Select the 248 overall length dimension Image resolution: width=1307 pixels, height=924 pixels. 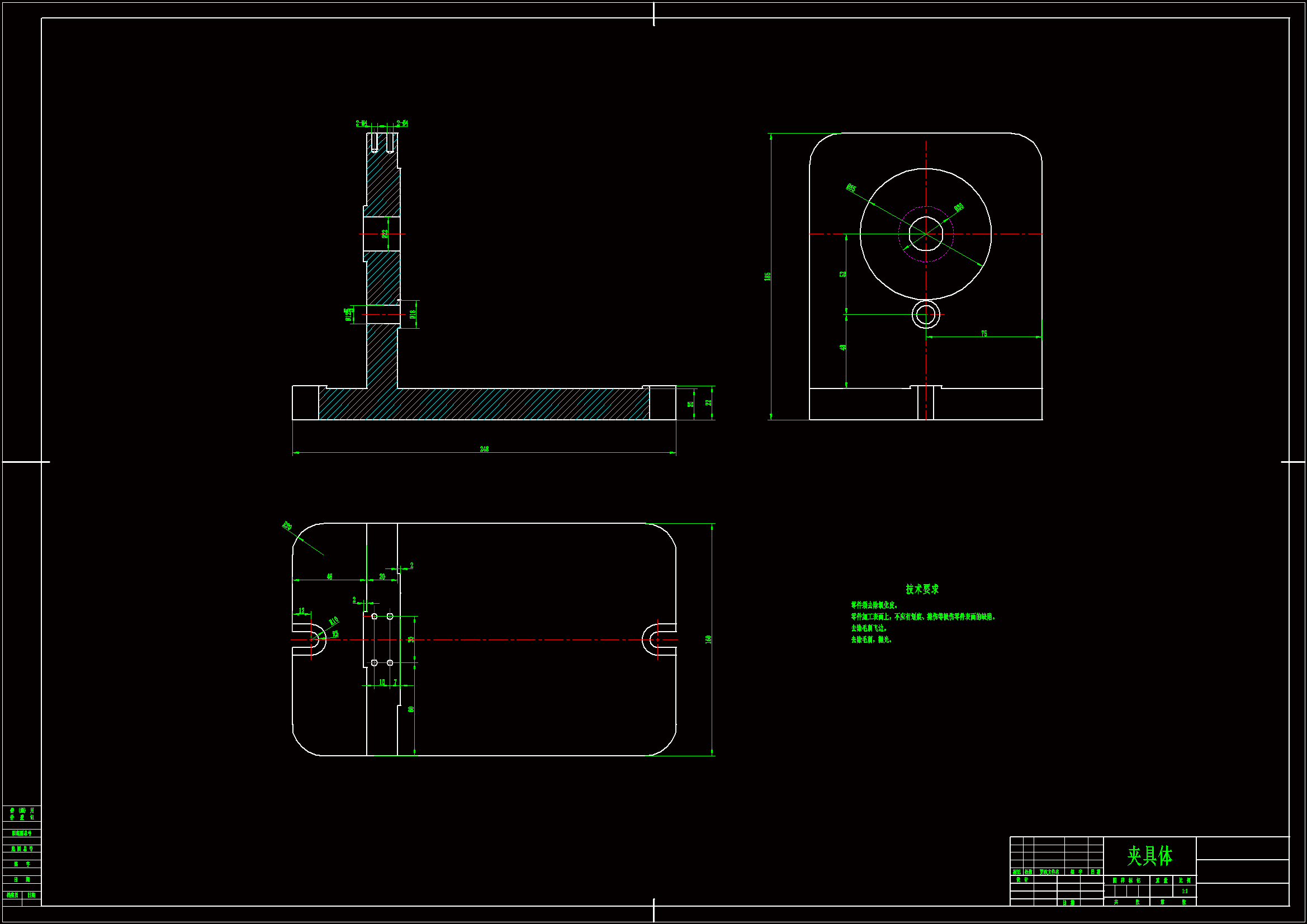pyautogui.click(x=484, y=449)
